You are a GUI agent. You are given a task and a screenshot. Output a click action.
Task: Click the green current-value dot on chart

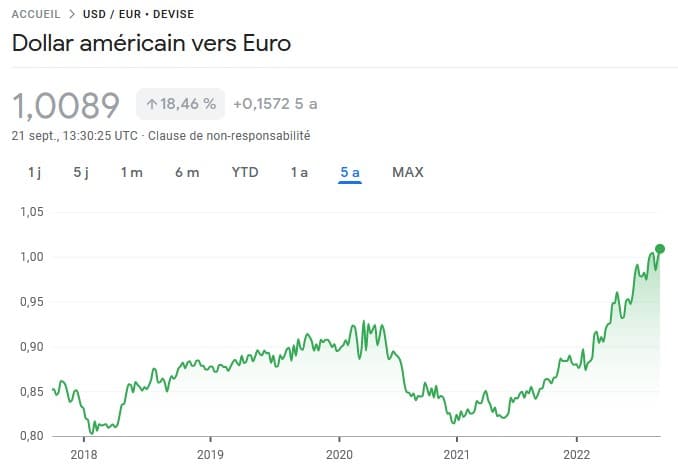[x=659, y=249]
